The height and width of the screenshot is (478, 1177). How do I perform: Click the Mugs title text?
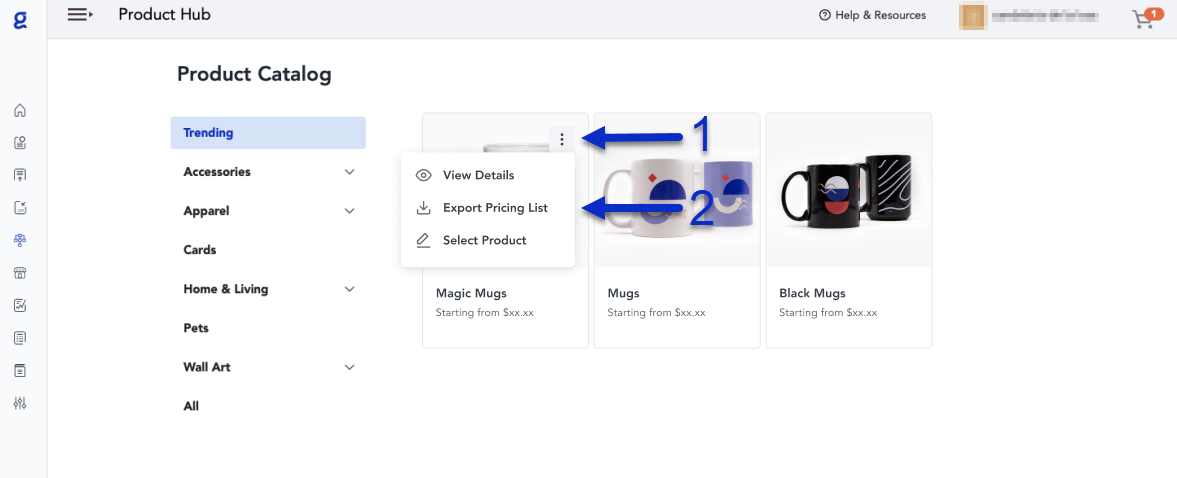point(623,293)
